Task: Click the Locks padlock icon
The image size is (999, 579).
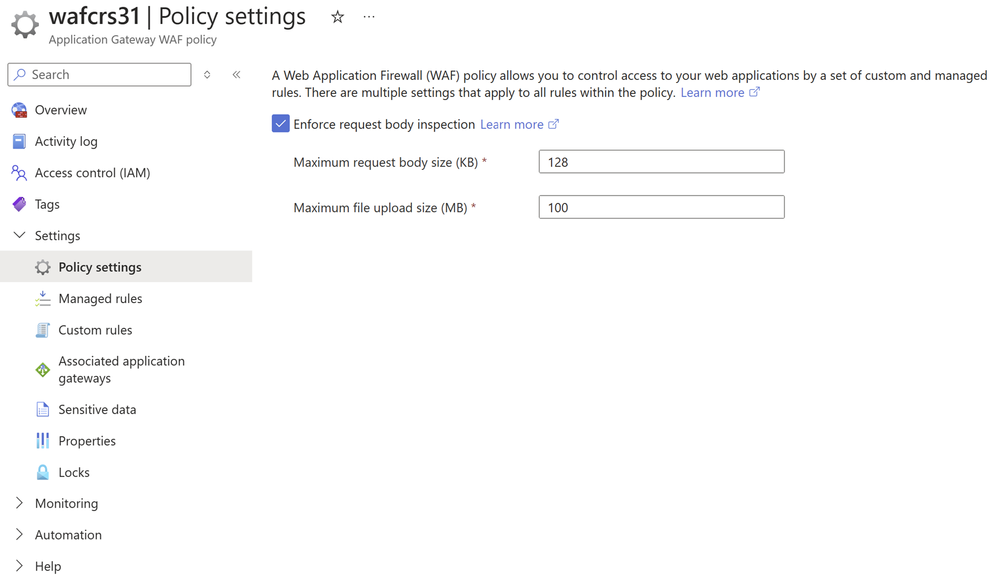Action: point(42,472)
